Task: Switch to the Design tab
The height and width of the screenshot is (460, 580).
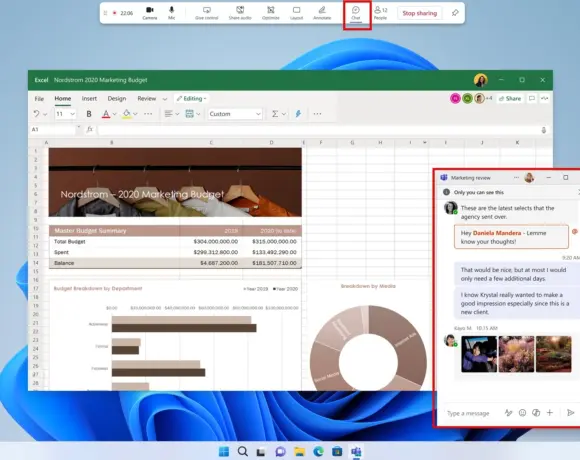Action: click(x=117, y=99)
